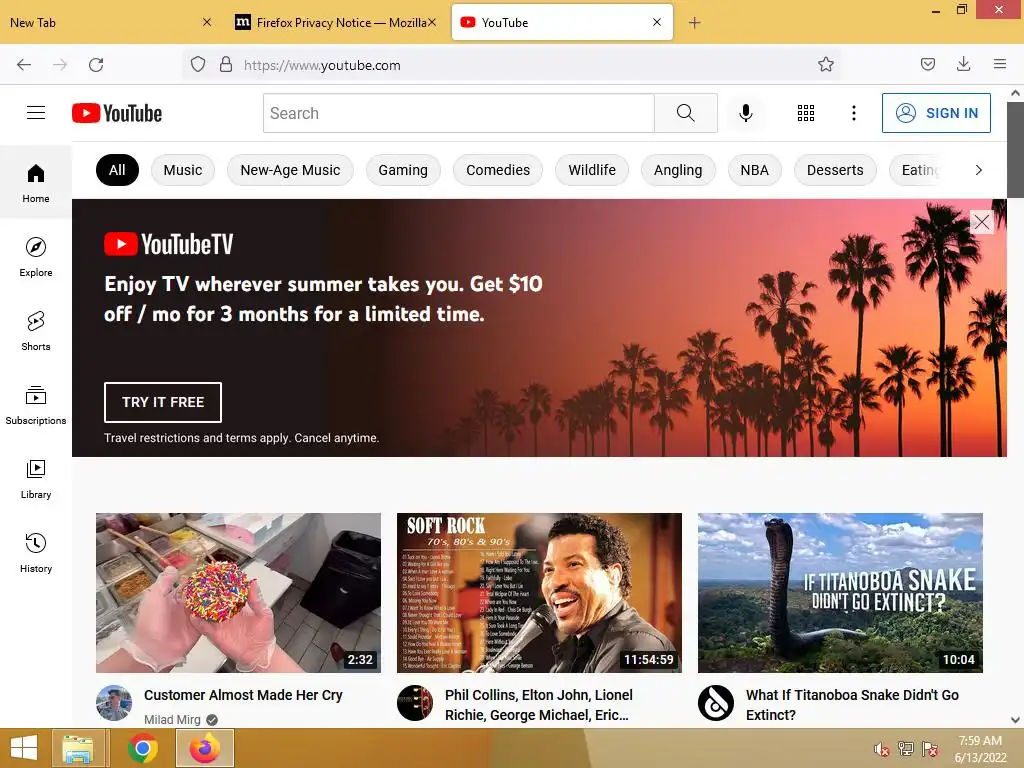Click the muted volume tray icon
This screenshot has width=1024, height=768.
tap(881, 749)
